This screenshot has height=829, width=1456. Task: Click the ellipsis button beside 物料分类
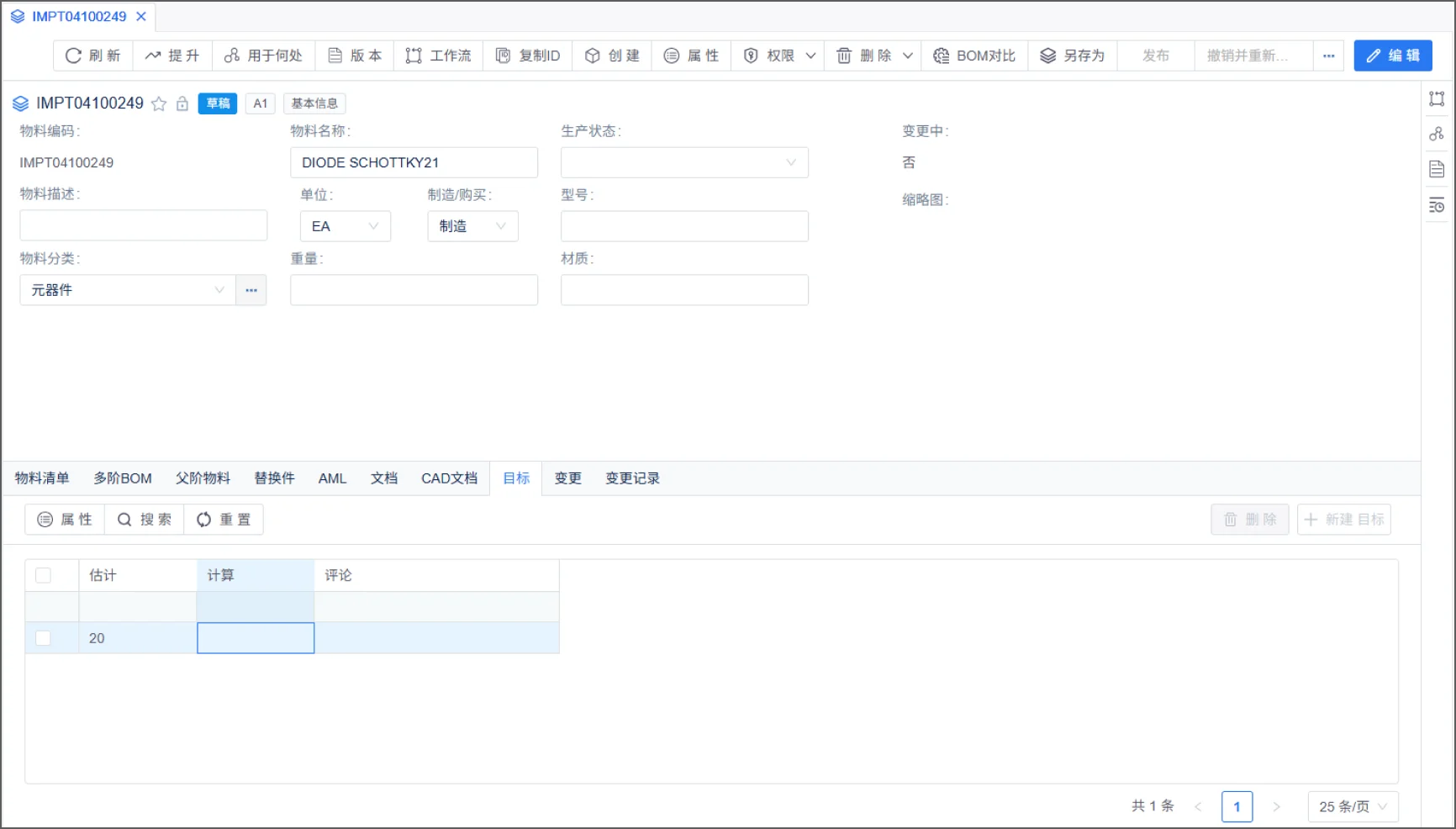pos(251,290)
